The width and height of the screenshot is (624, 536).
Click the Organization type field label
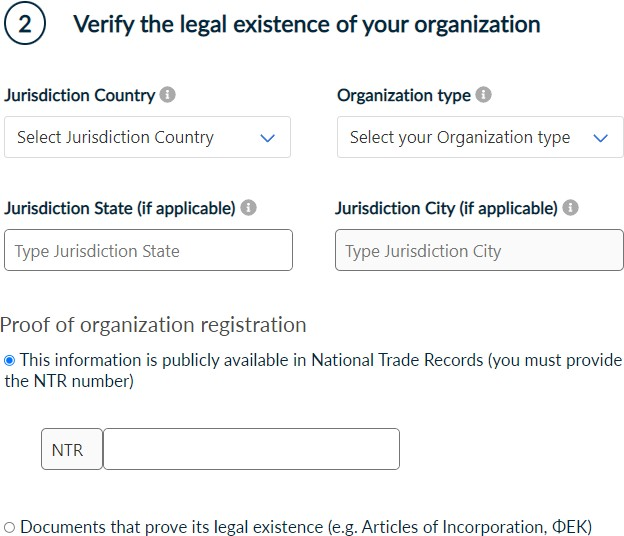[x=404, y=95]
